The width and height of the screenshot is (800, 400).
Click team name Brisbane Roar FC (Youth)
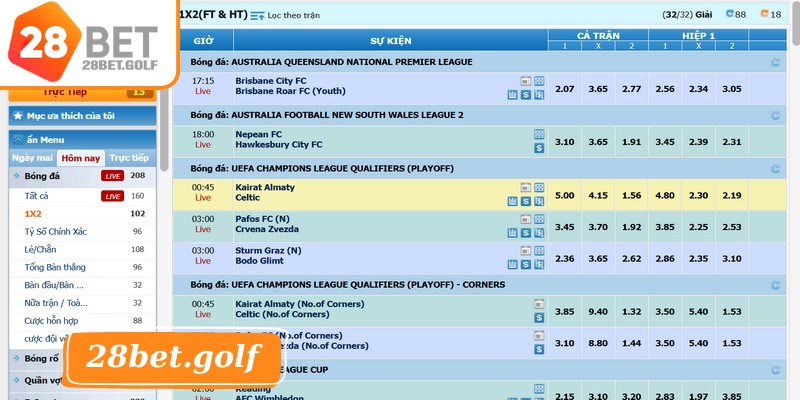point(290,91)
